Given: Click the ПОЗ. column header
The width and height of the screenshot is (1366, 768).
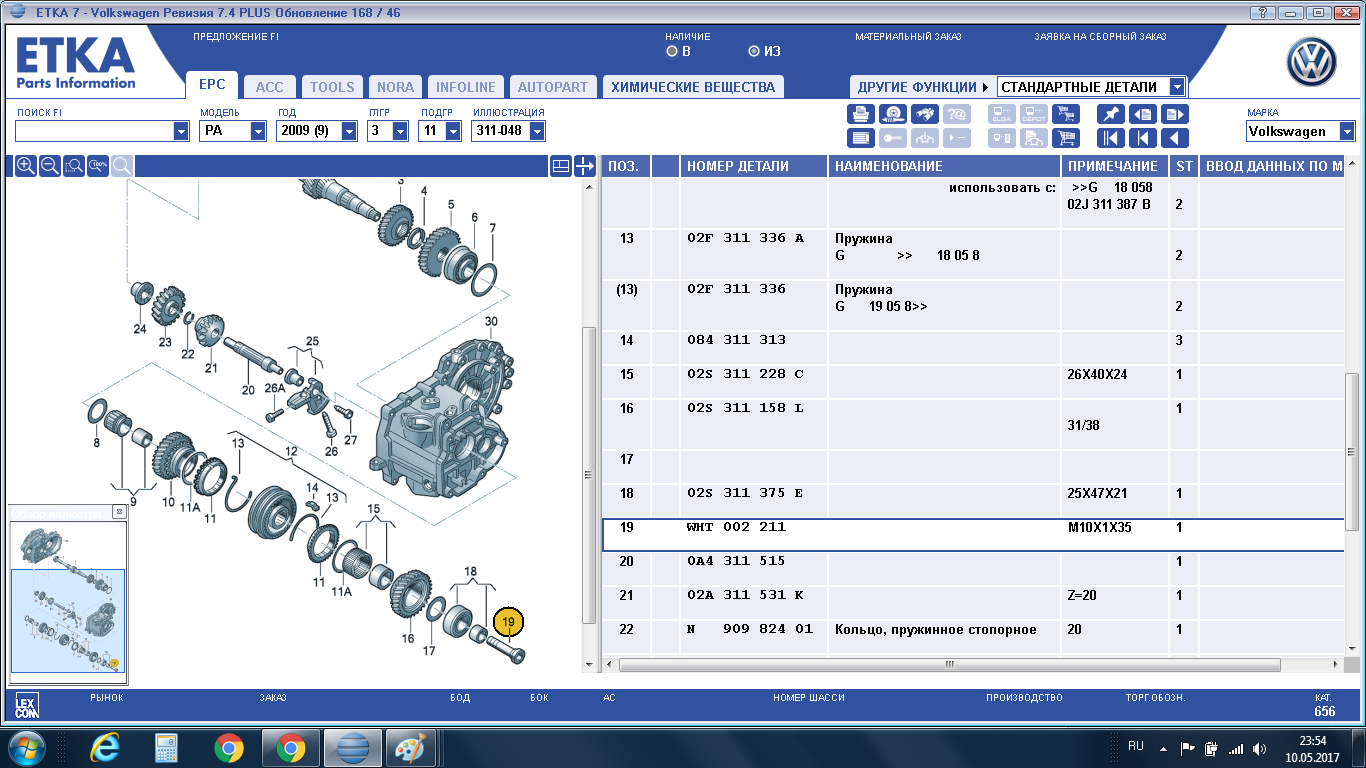Looking at the screenshot, I should coord(625,167).
